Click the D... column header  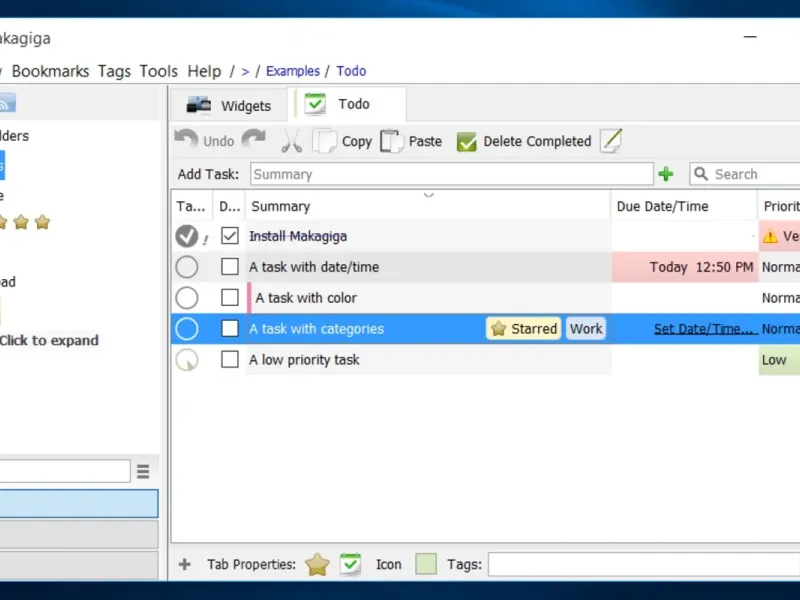(x=229, y=206)
